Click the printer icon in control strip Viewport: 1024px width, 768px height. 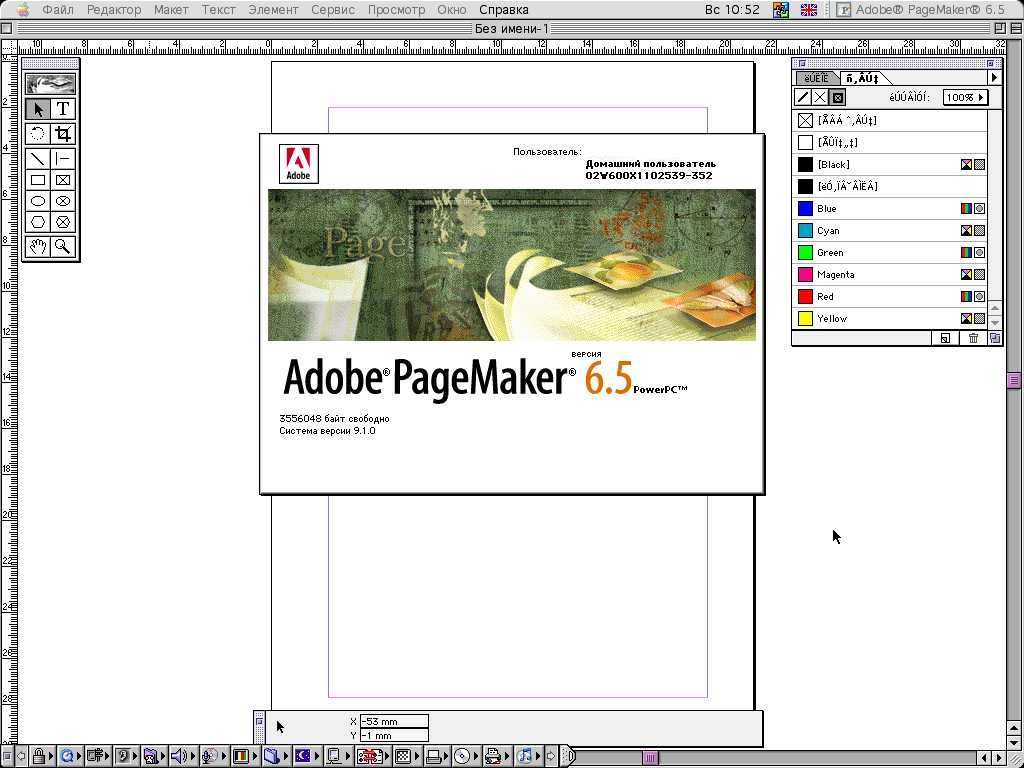click(x=494, y=756)
